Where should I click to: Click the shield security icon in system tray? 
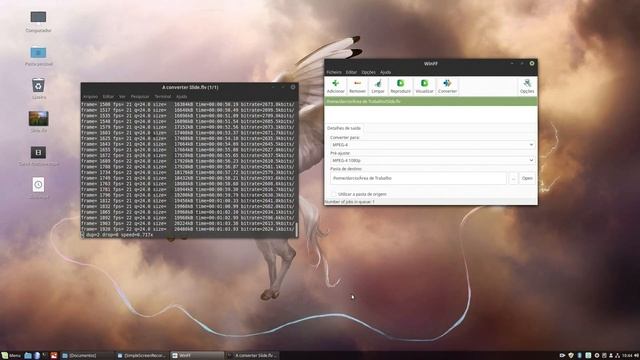[x=571, y=356]
